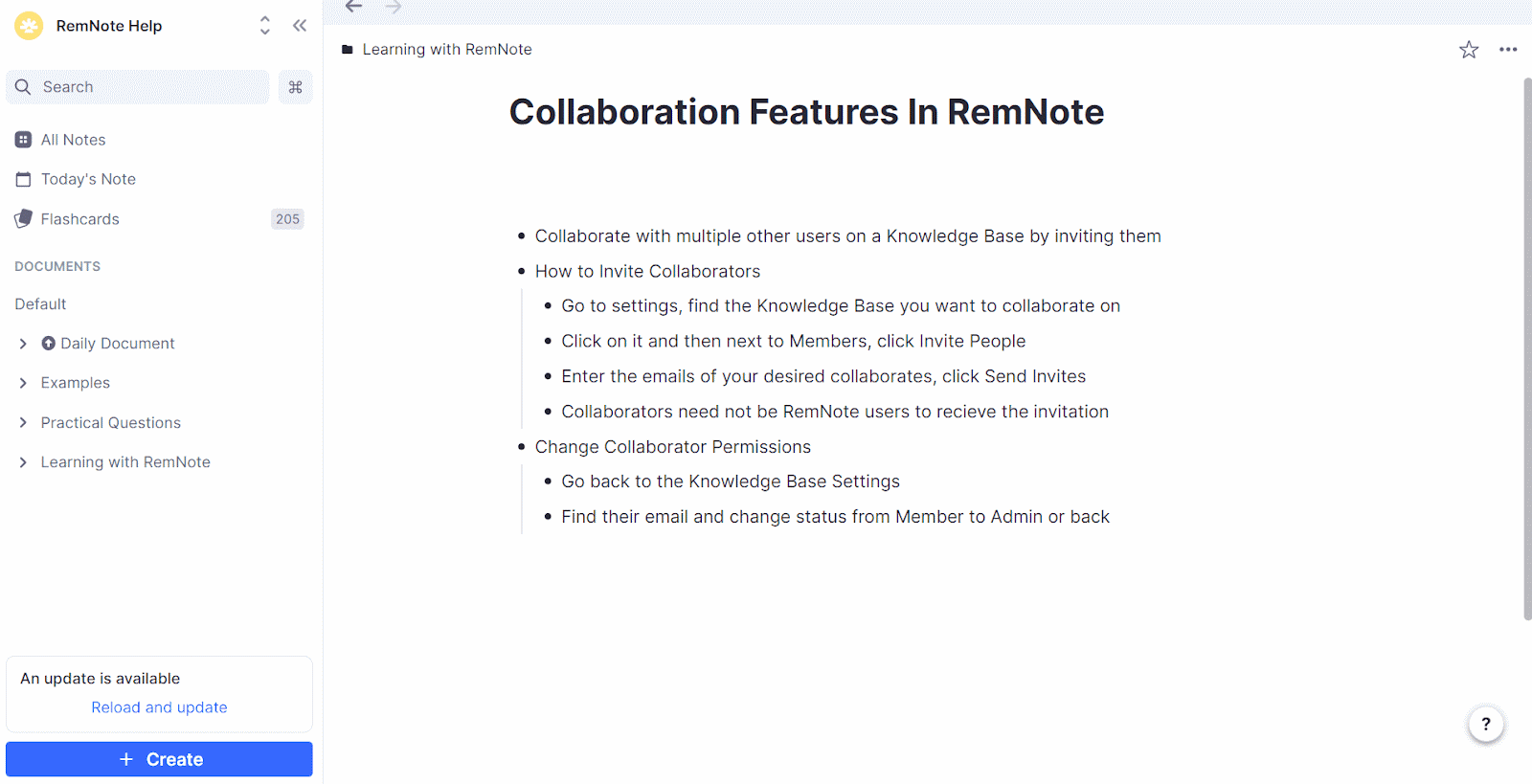Open the Flashcards queue
1532x784 pixels.
80,219
